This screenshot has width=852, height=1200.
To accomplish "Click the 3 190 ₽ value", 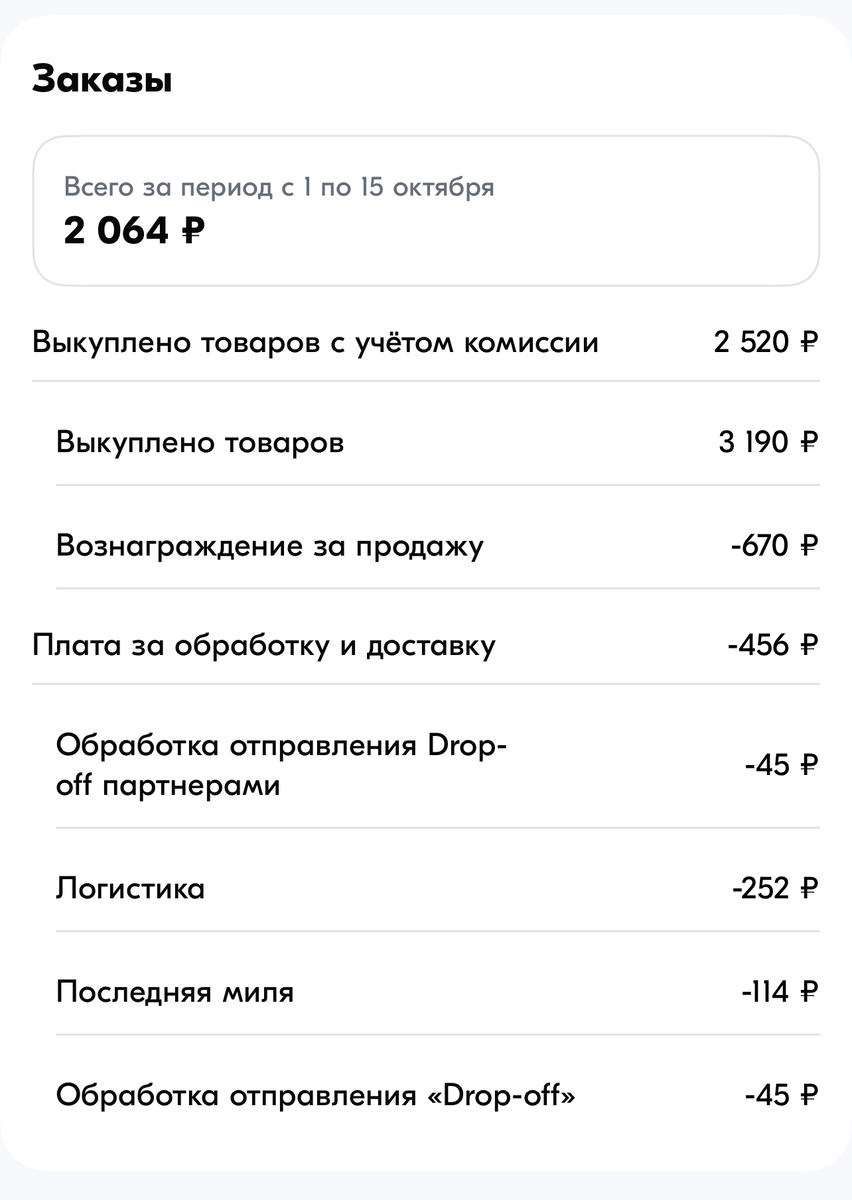I will click(768, 442).
